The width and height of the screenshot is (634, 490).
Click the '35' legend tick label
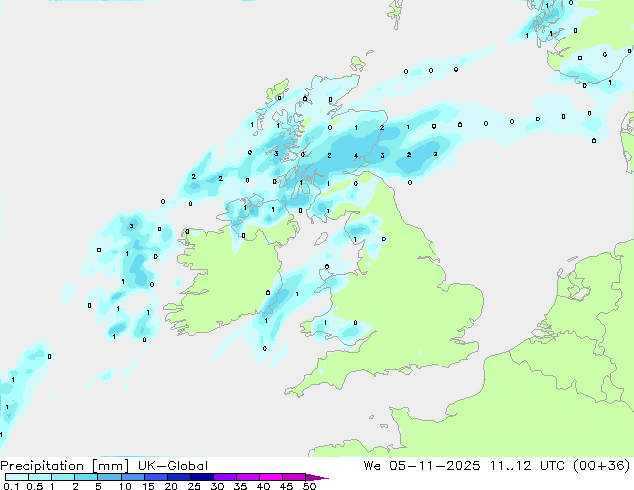tap(240, 486)
